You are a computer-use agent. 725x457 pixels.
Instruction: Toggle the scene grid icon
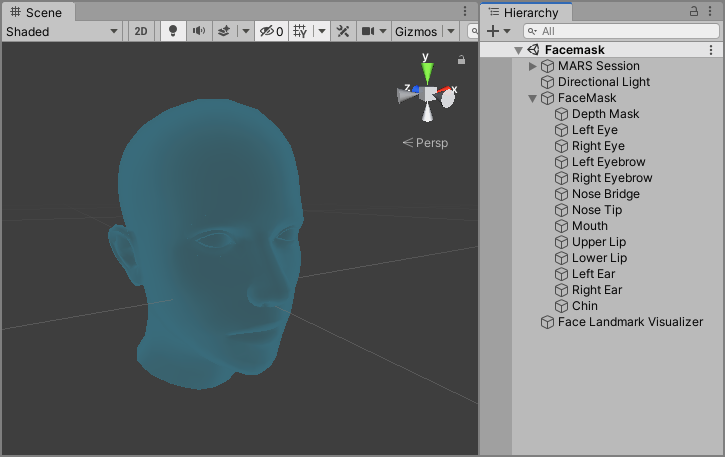tap(301, 31)
